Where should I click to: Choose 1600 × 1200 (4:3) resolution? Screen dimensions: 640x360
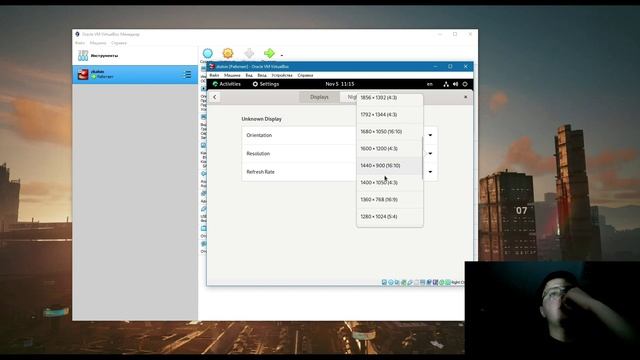pos(390,149)
